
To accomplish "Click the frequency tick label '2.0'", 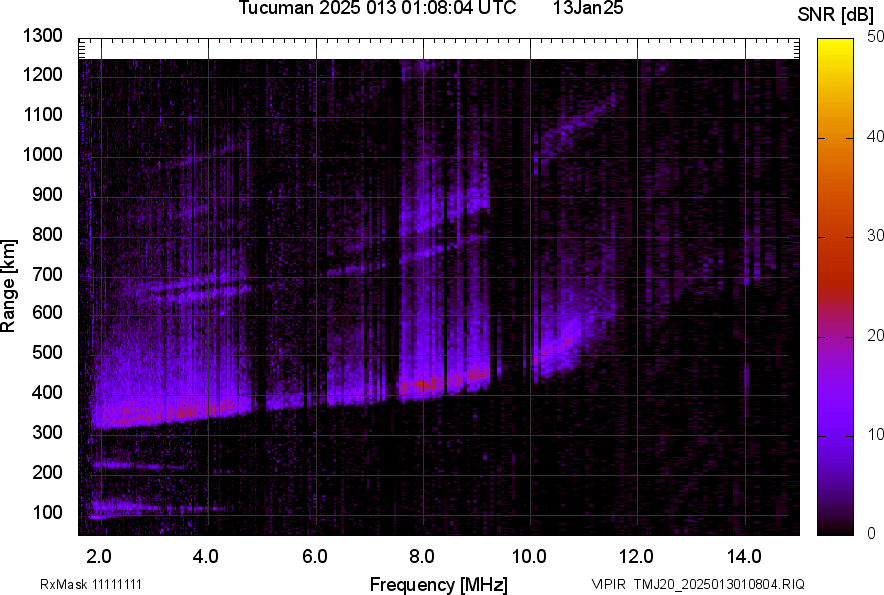I will (99, 557).
